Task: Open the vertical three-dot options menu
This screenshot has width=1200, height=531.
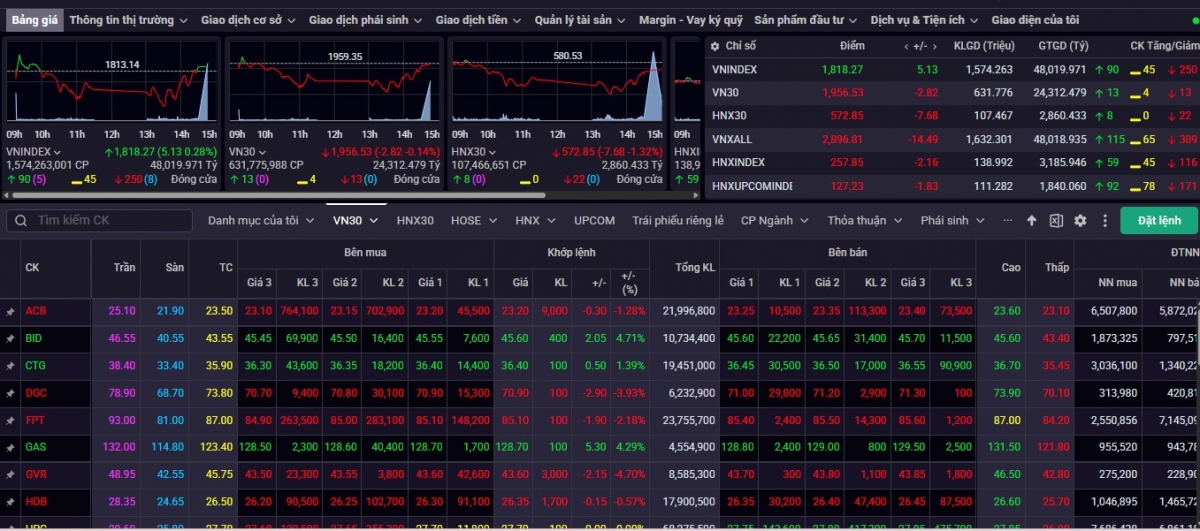Action: pyautogui.click(x=1104, y=221)
